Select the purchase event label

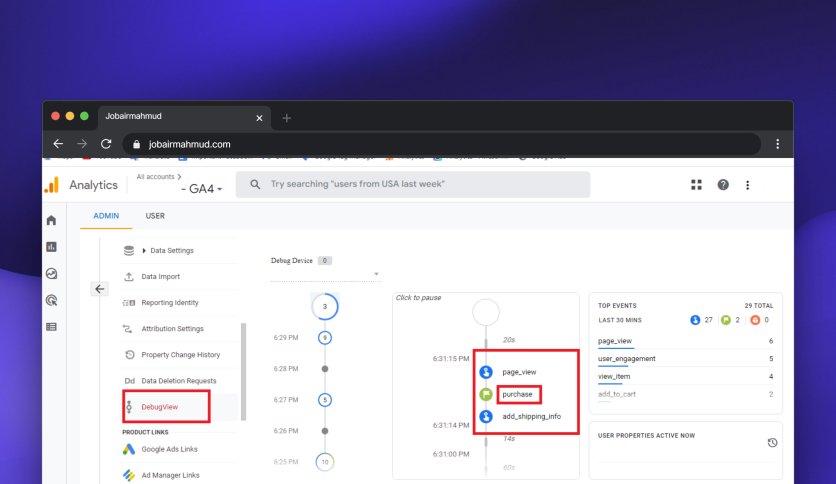point(517,394)
